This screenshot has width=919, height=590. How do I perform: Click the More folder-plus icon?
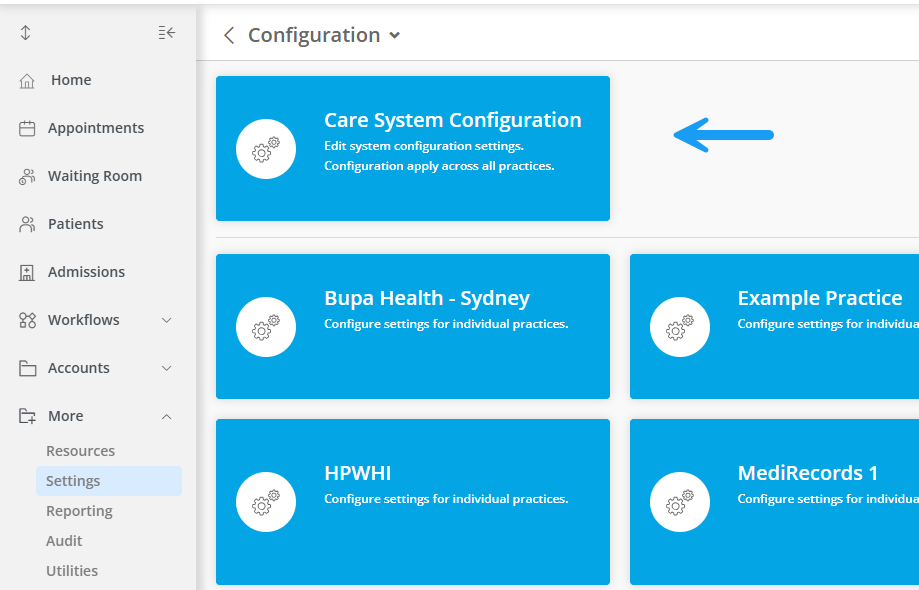pos(27,417)
